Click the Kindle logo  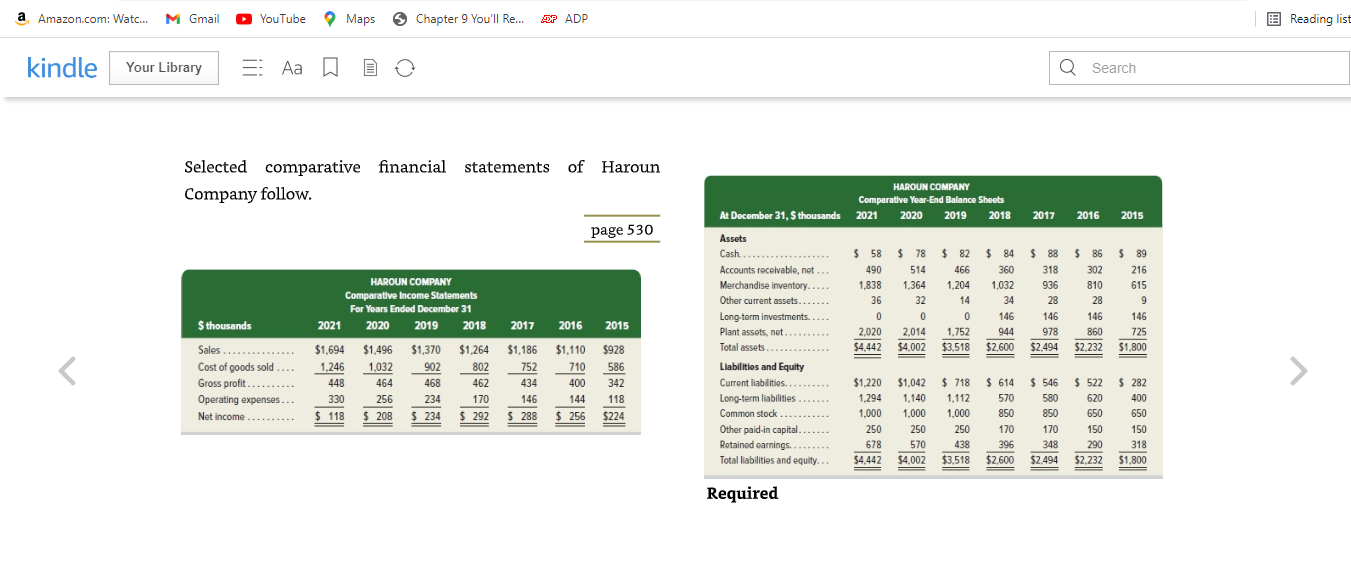coord(62,67)
